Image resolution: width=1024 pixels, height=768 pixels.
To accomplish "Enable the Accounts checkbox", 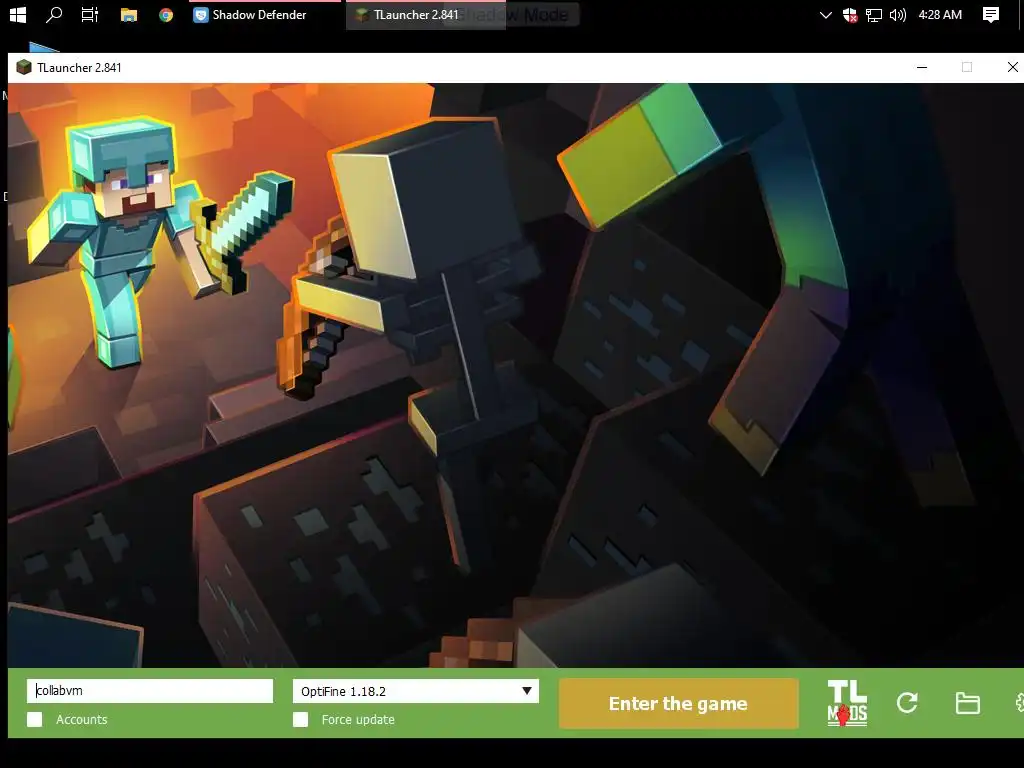I will point(35,719).
